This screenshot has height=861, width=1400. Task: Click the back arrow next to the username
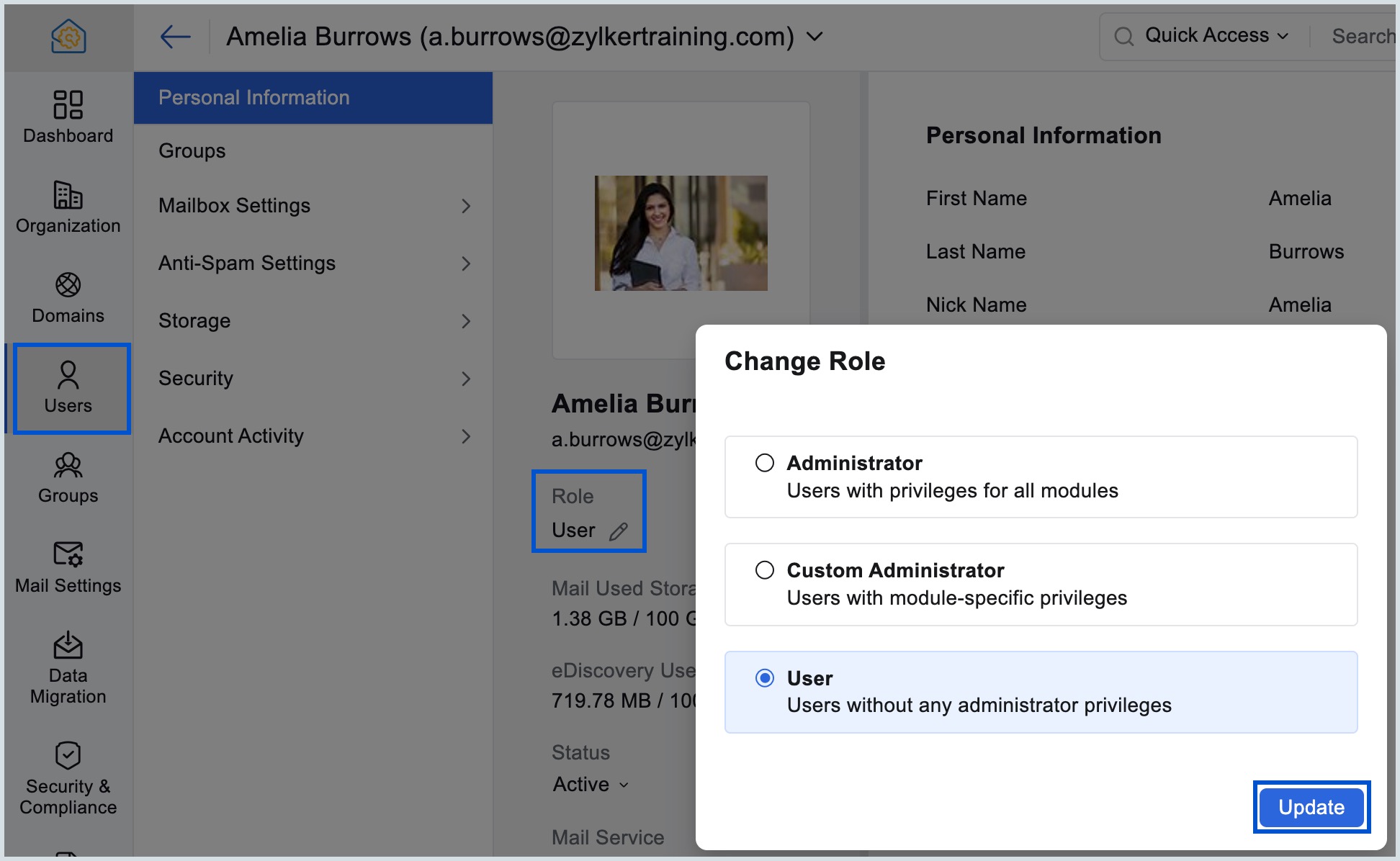point(175,35)
